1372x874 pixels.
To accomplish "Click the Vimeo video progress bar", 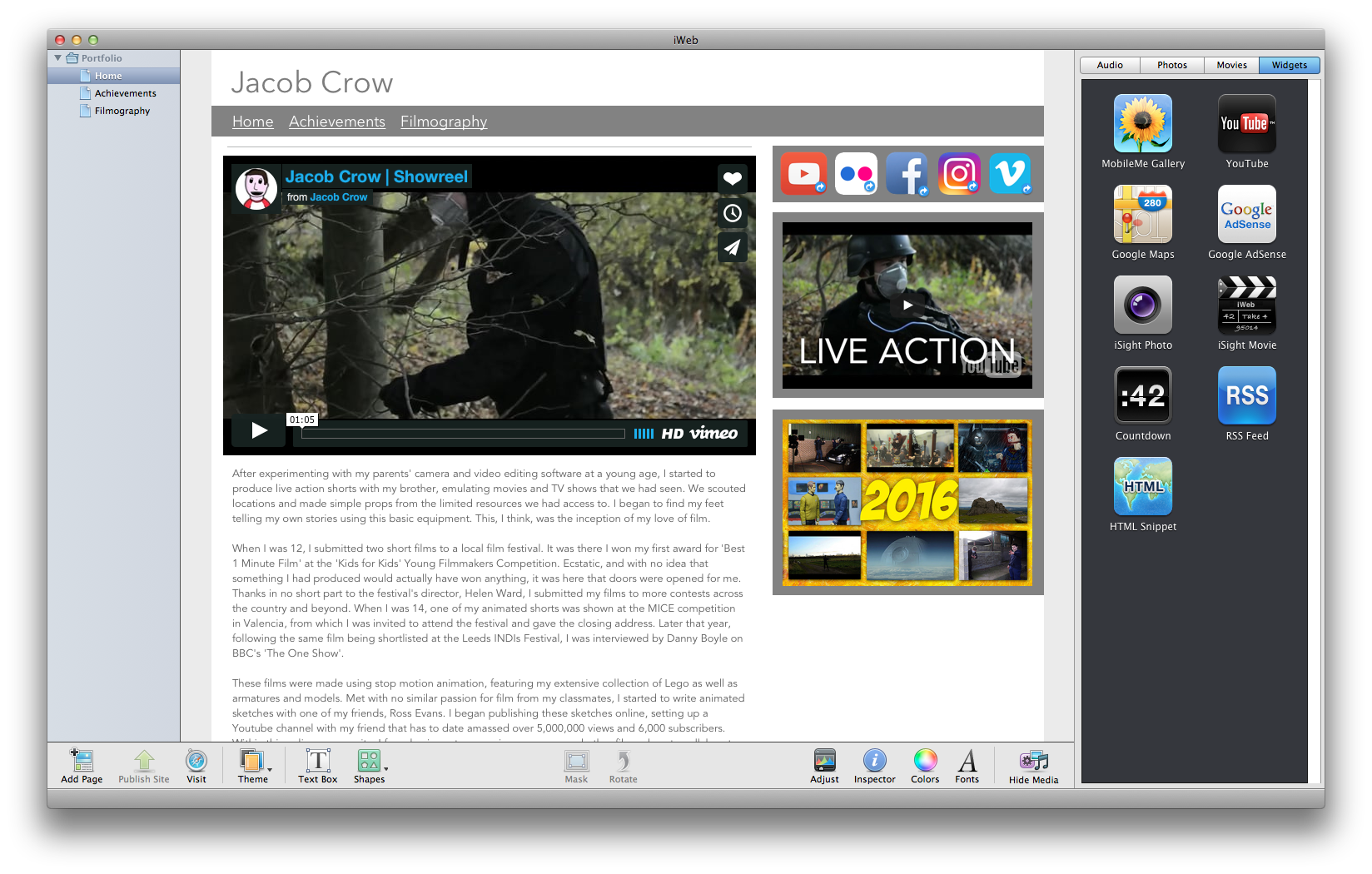I will click(463, 434).
